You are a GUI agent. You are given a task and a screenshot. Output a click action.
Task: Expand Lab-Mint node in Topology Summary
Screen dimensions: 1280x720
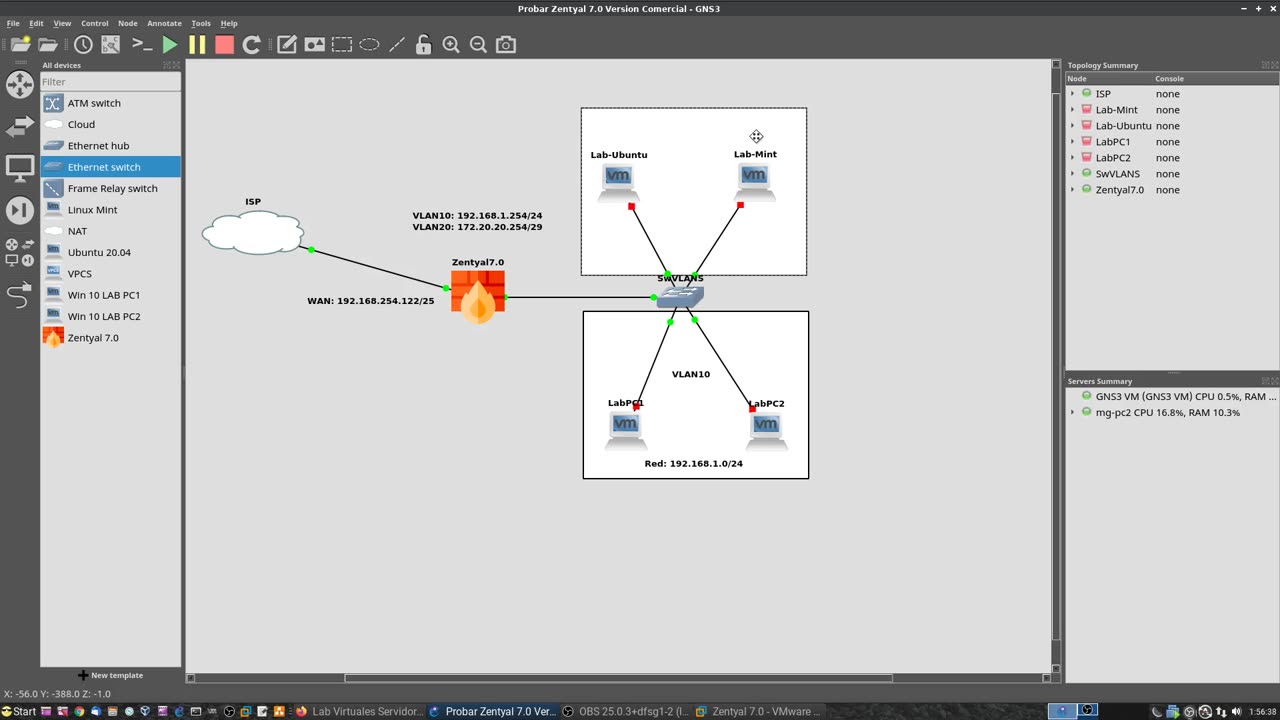[x=1072, y=110]
